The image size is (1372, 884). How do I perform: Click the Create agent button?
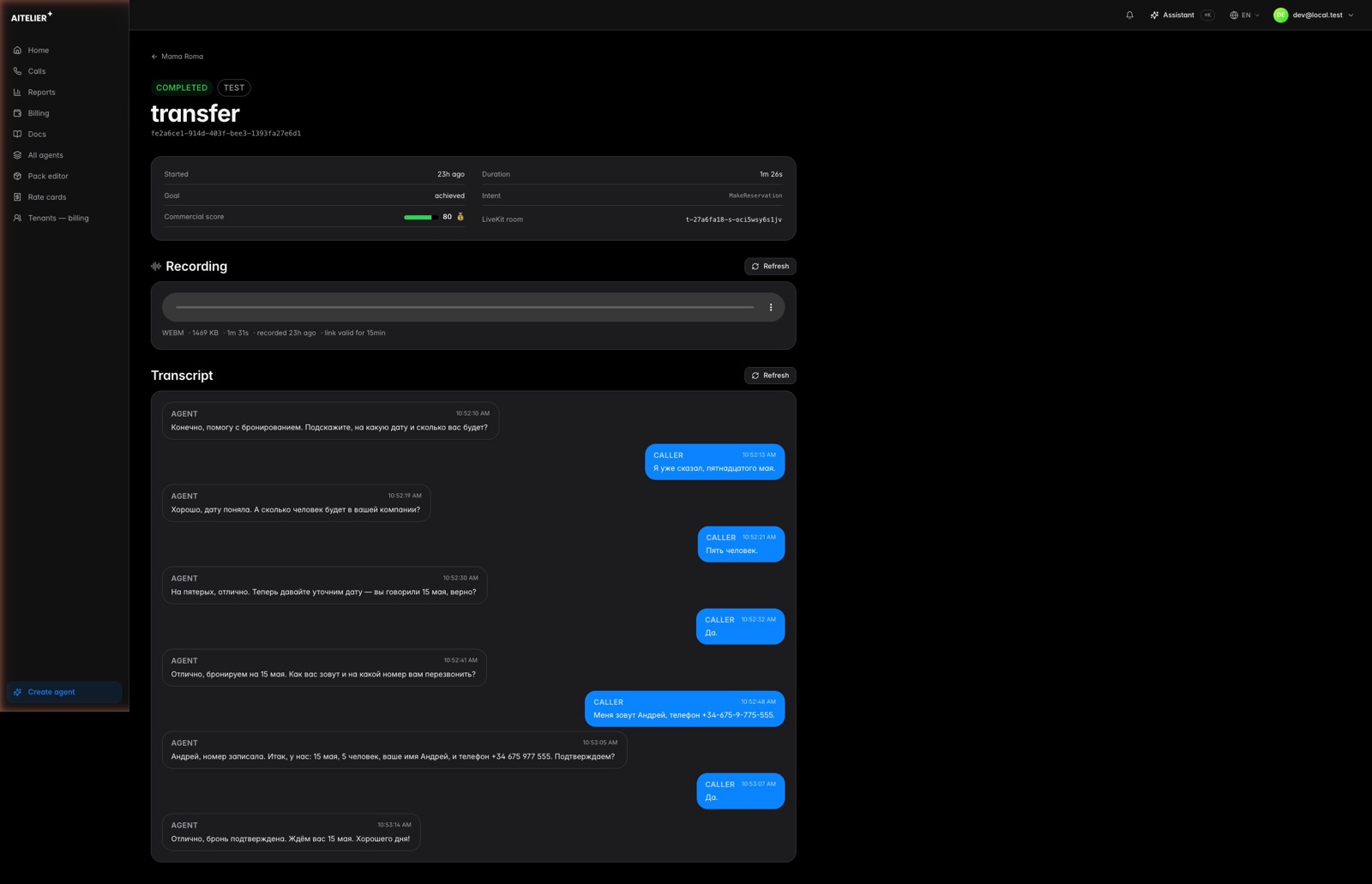click(x=64, y=692)
